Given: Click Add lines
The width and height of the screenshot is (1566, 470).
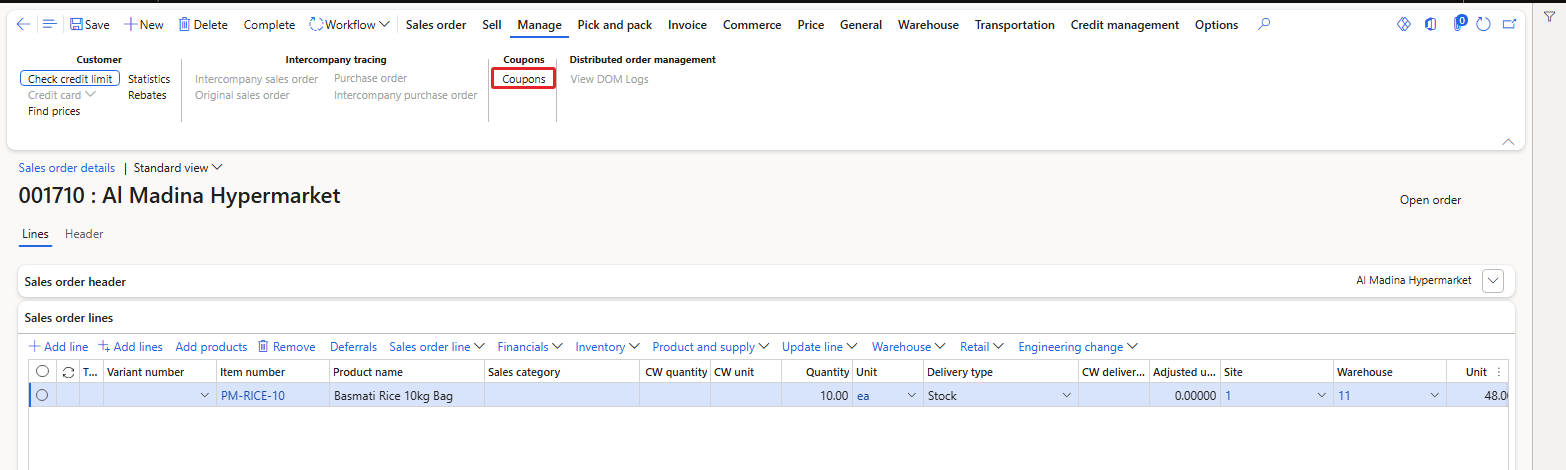Looking at the screenshot, I should [130, 347].
